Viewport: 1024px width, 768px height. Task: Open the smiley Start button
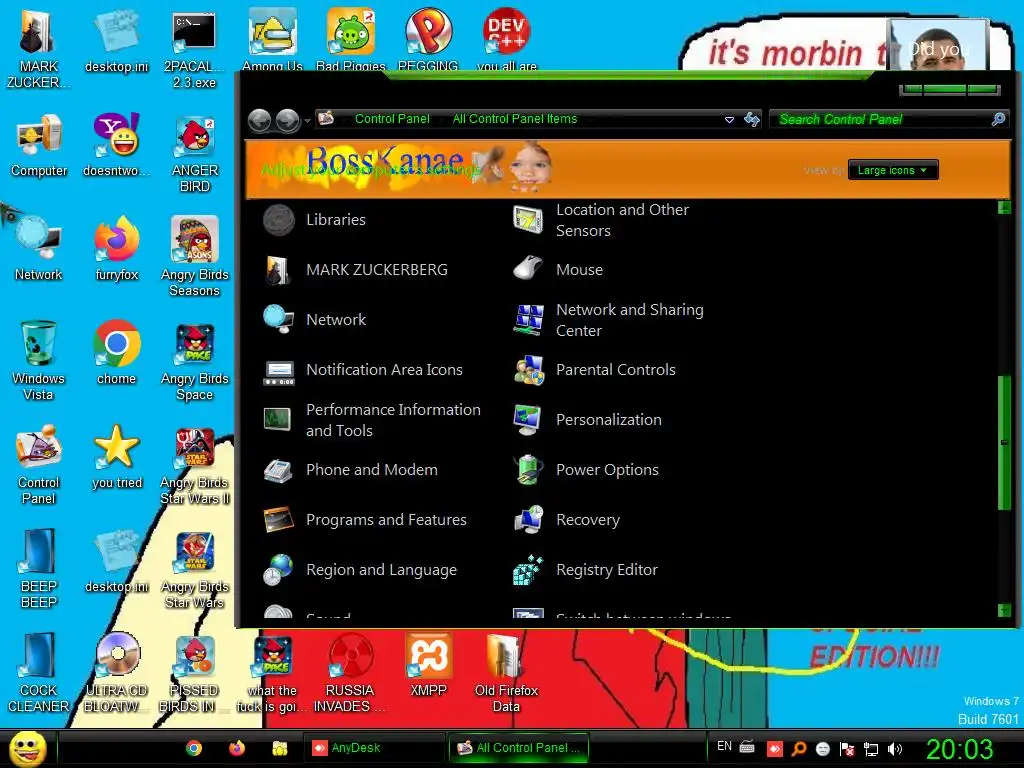27,748
